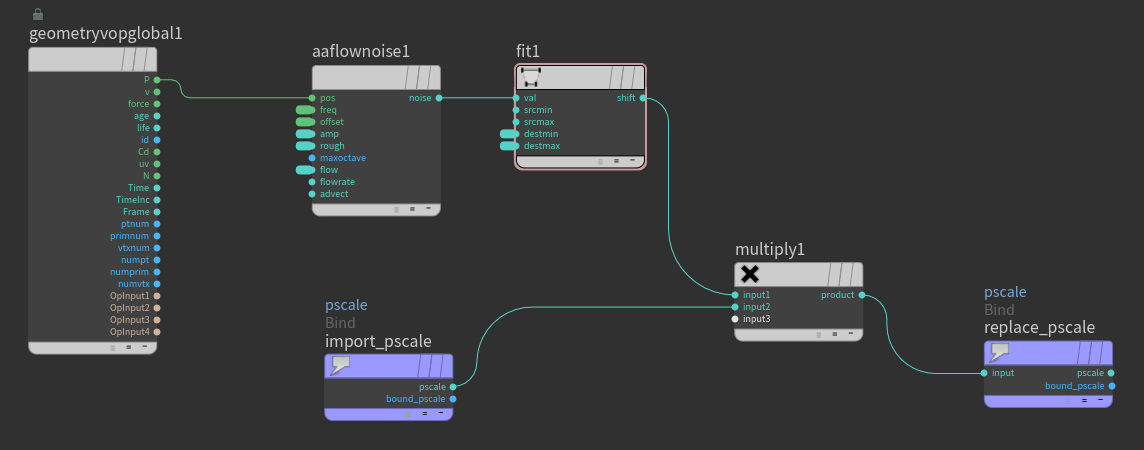Click the noise output port on aaflownoise1
The height and width of the screenshot is (450, 1144).
point(439,98)
